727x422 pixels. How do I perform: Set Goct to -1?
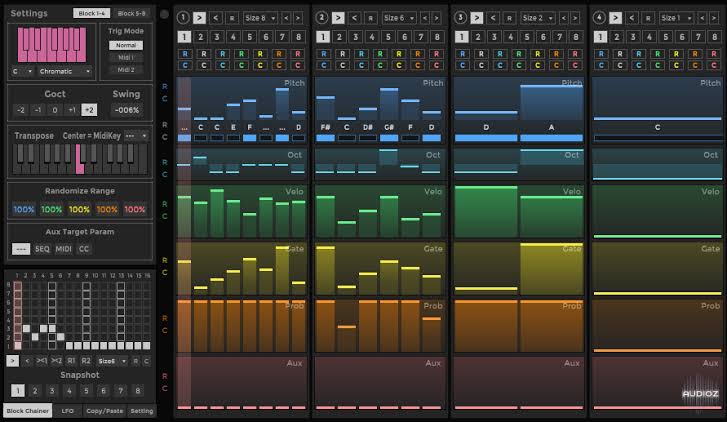(x=38, y=110)
